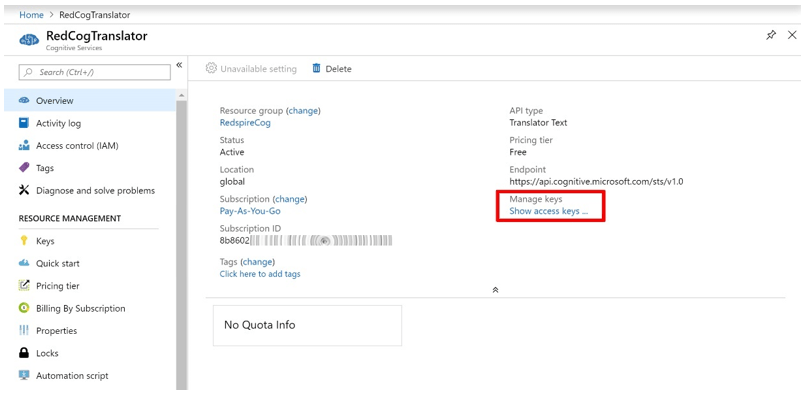Click the RedCogTranslator blade title
This screenshot has height=406, width=804.
point(97,36)
